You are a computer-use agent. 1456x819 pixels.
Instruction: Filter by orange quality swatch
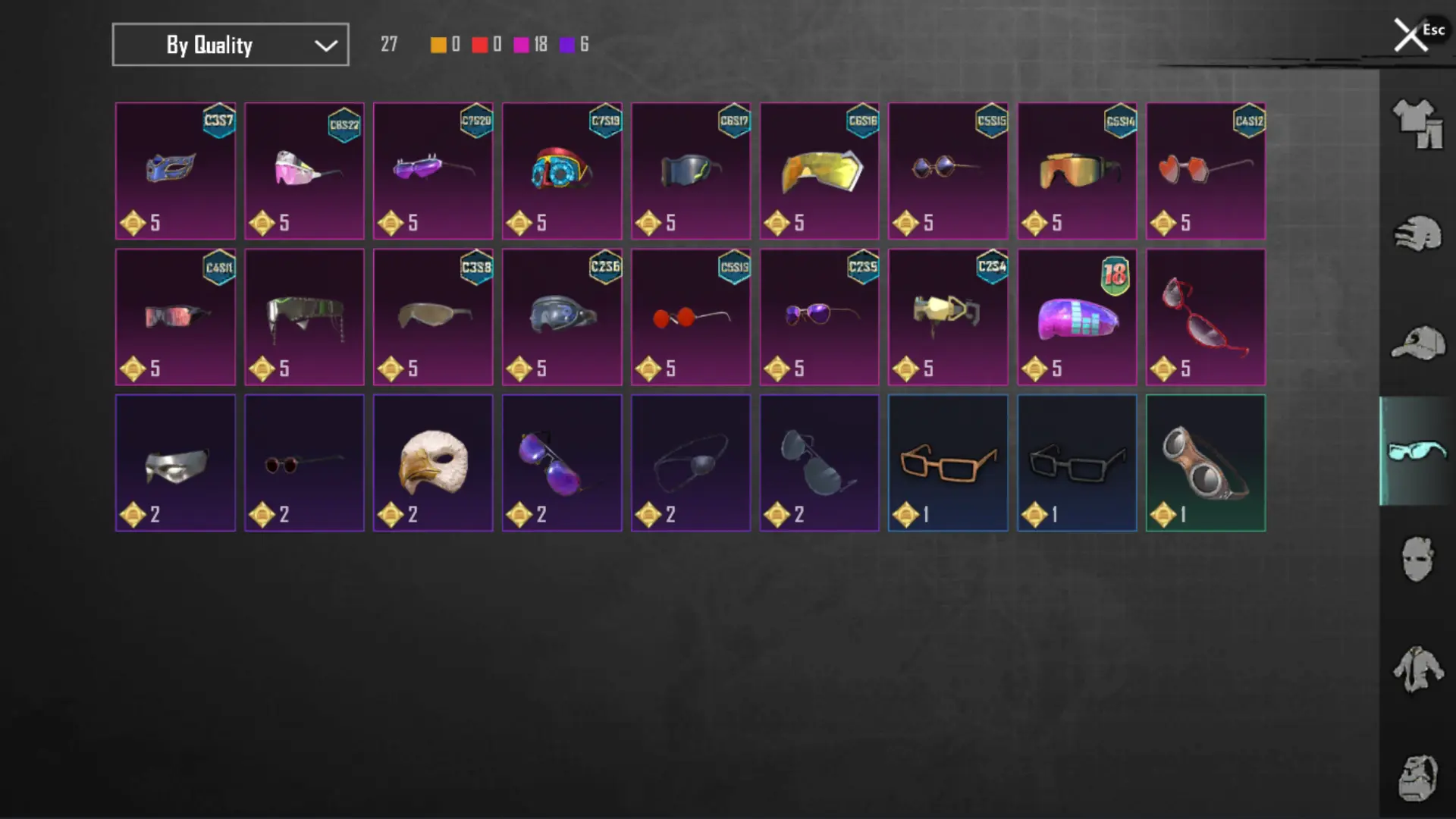pyautogui.click(x=438, y=45)
